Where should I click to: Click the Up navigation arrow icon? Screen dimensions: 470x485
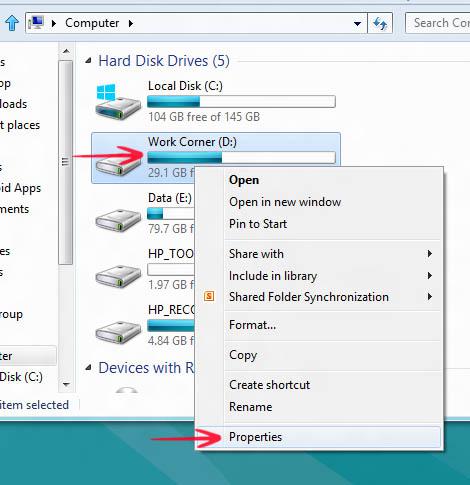[x=12, y=23]
